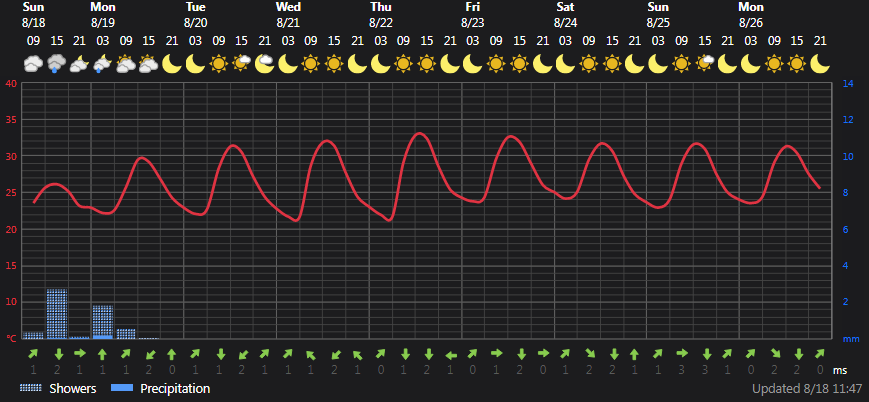Click the 'Updated 8/18 11:47' timestamp
The height and width of the screenshot is (402, 869).
(x=807, y=388)
